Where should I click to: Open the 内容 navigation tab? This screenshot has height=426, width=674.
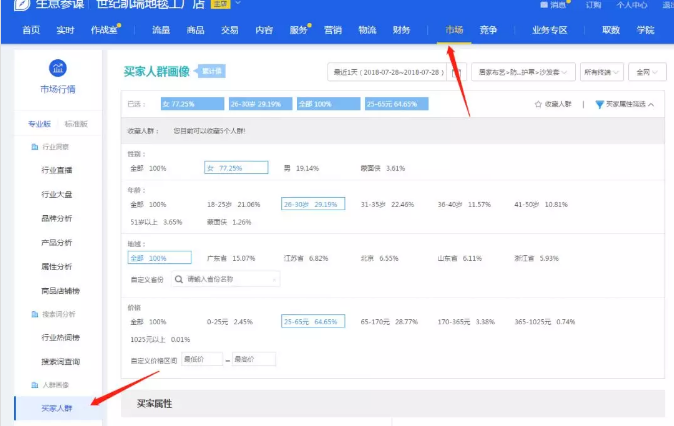pos(264,30)
